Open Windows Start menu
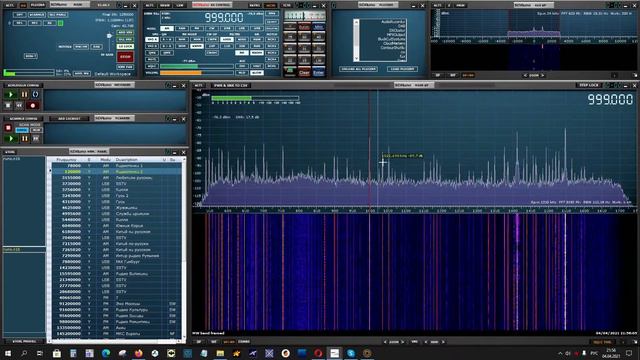The width and height of the screenshot is (640, 360). (x=8, y=353)
